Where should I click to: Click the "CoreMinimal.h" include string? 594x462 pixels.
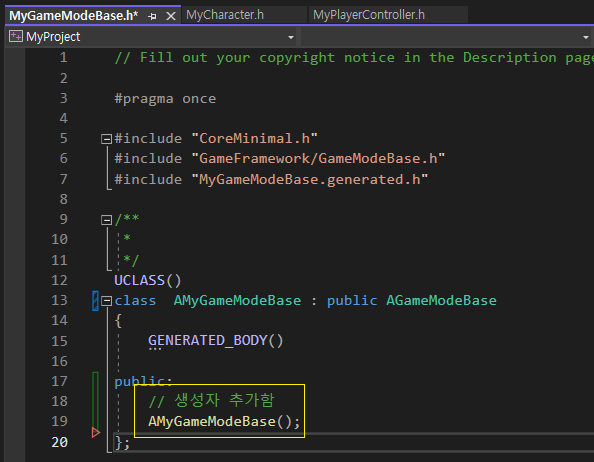point(254,139)
